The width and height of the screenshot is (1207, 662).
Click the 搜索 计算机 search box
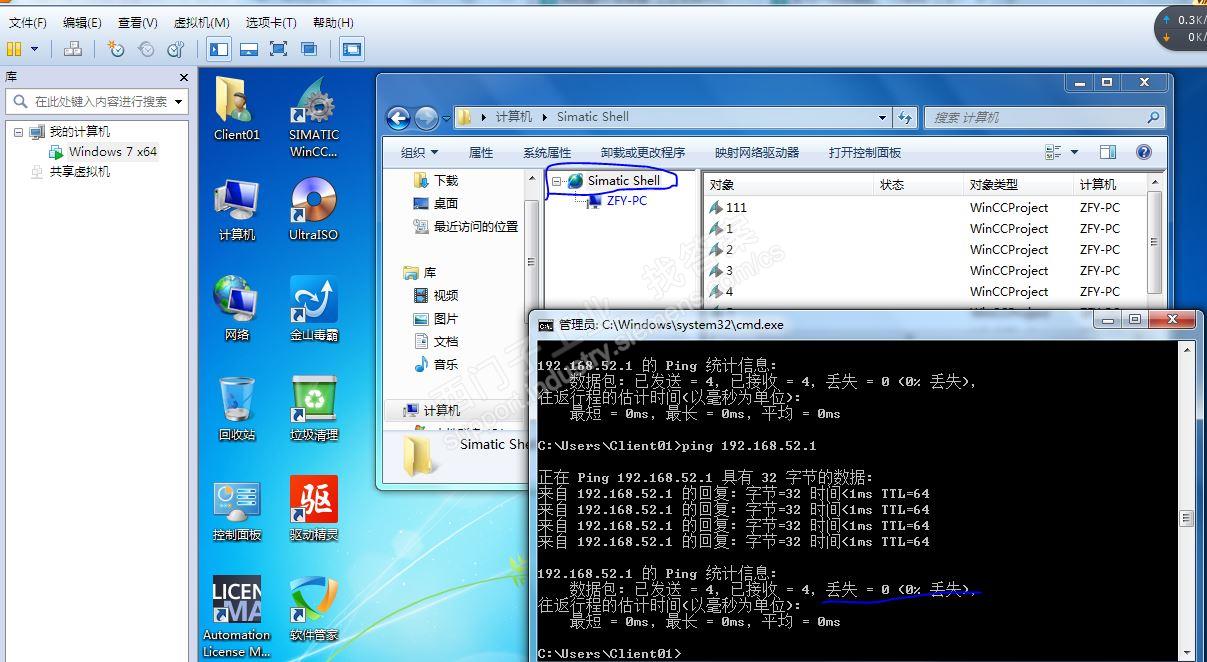coord(1044,118)
